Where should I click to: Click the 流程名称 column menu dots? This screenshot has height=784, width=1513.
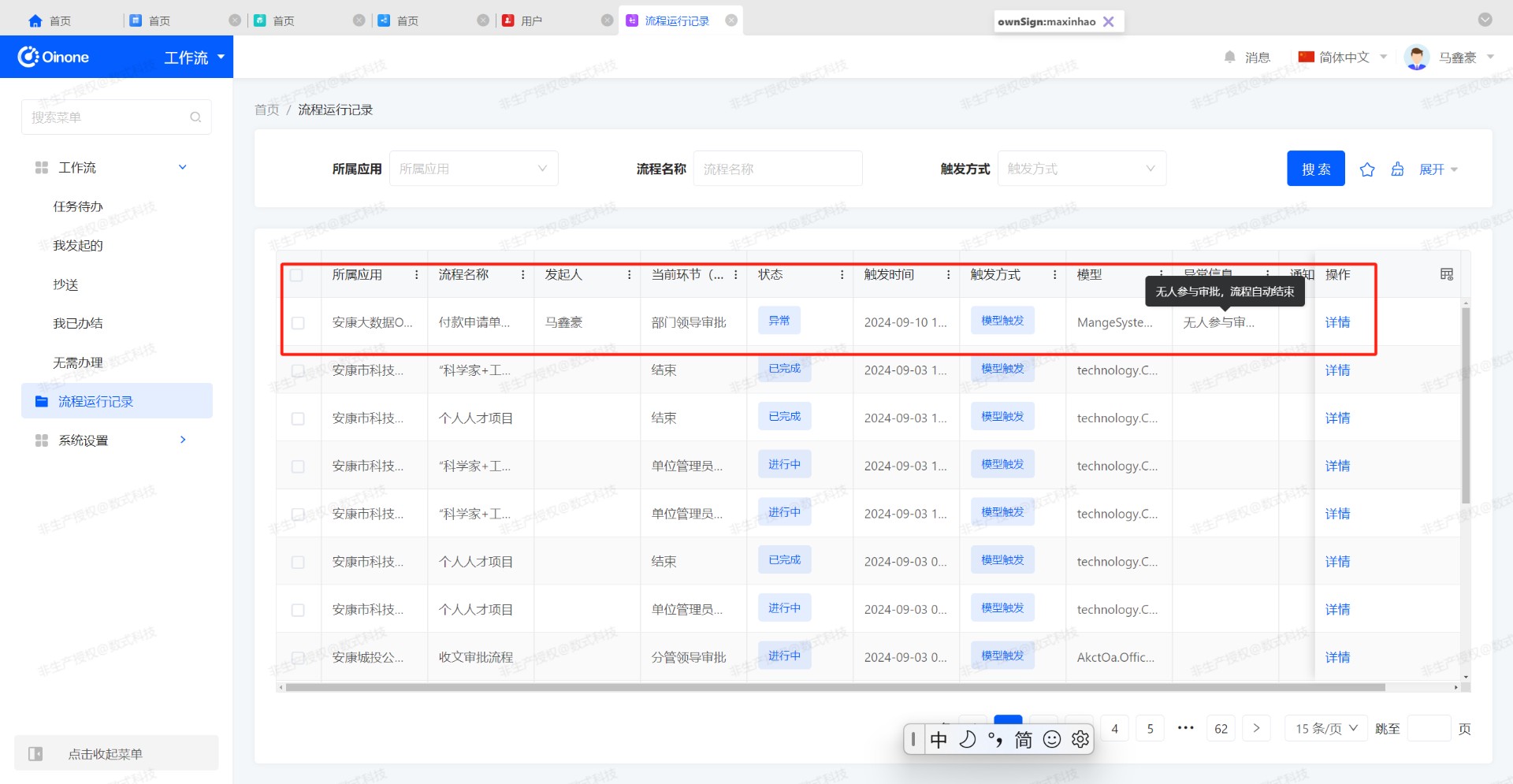coord(523,274)
